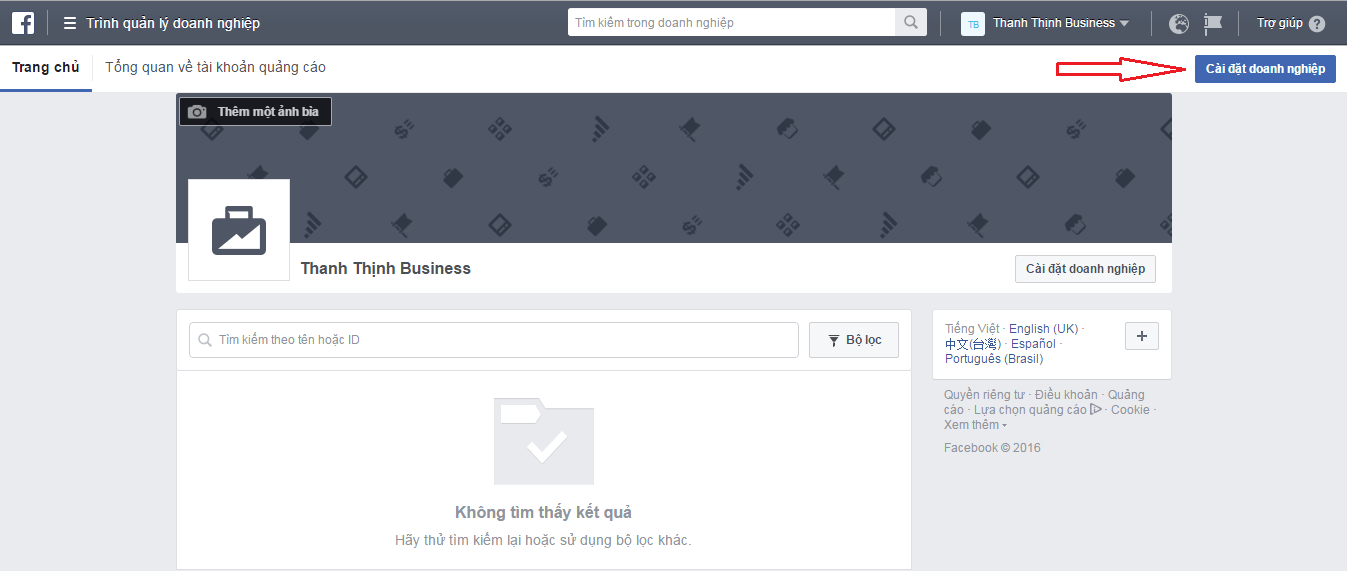Click the Không tìm thấy kết quả message

point(543,513)
